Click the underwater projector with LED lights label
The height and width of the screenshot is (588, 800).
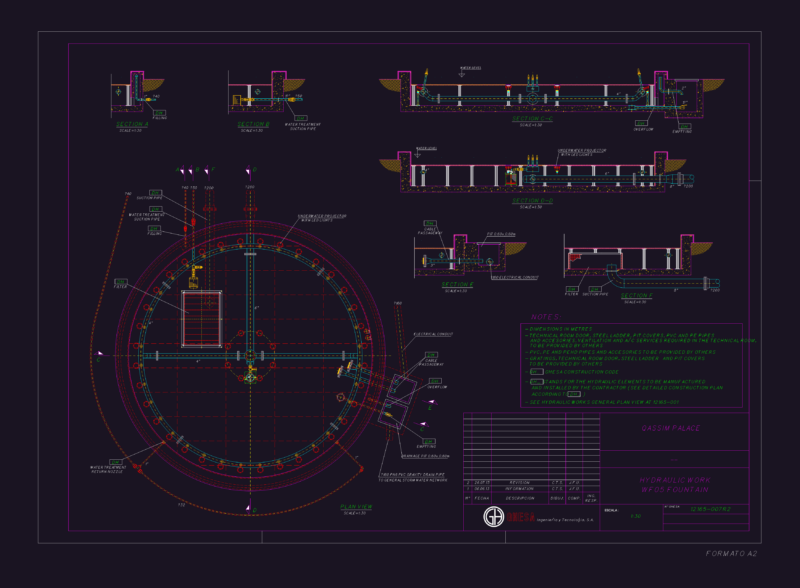pos(322,218)
